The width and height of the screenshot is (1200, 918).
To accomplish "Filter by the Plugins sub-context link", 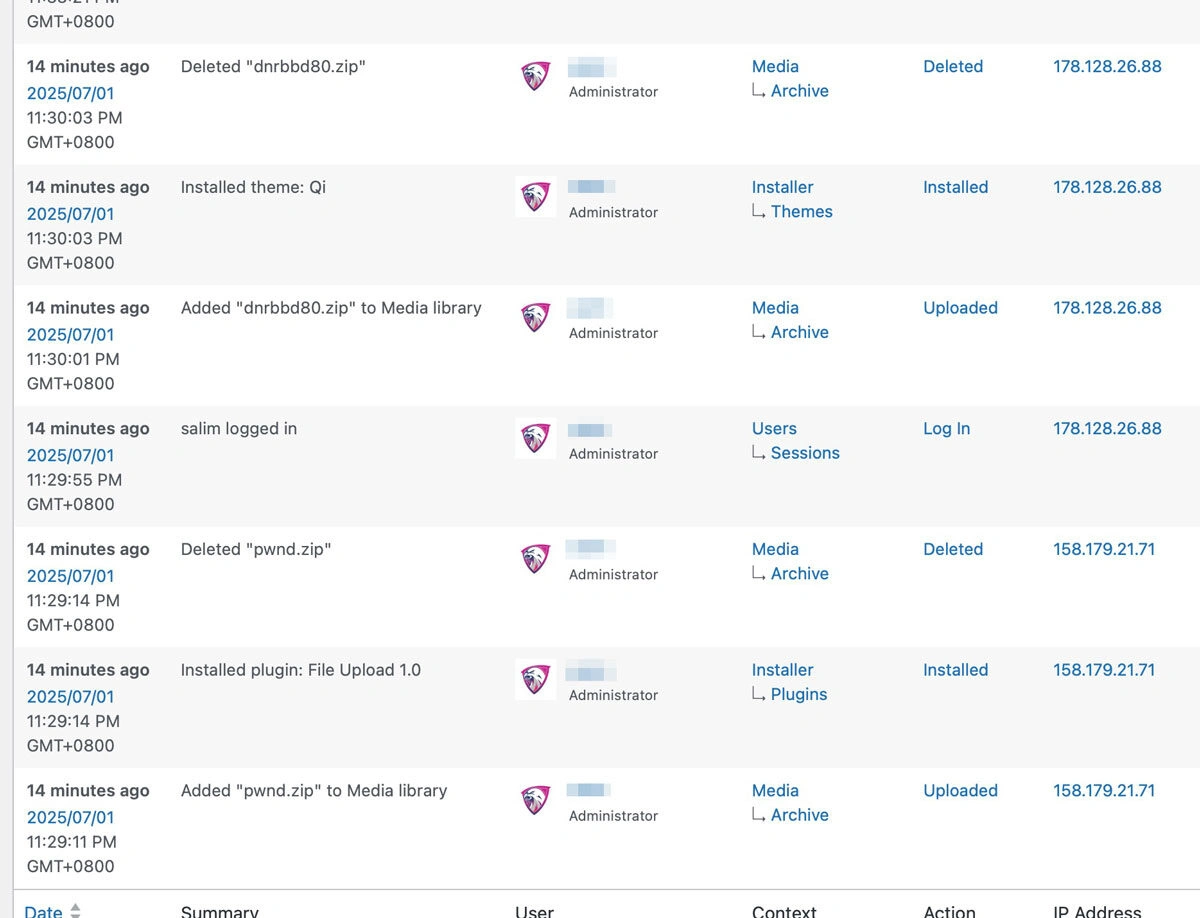I will (799, 695).
